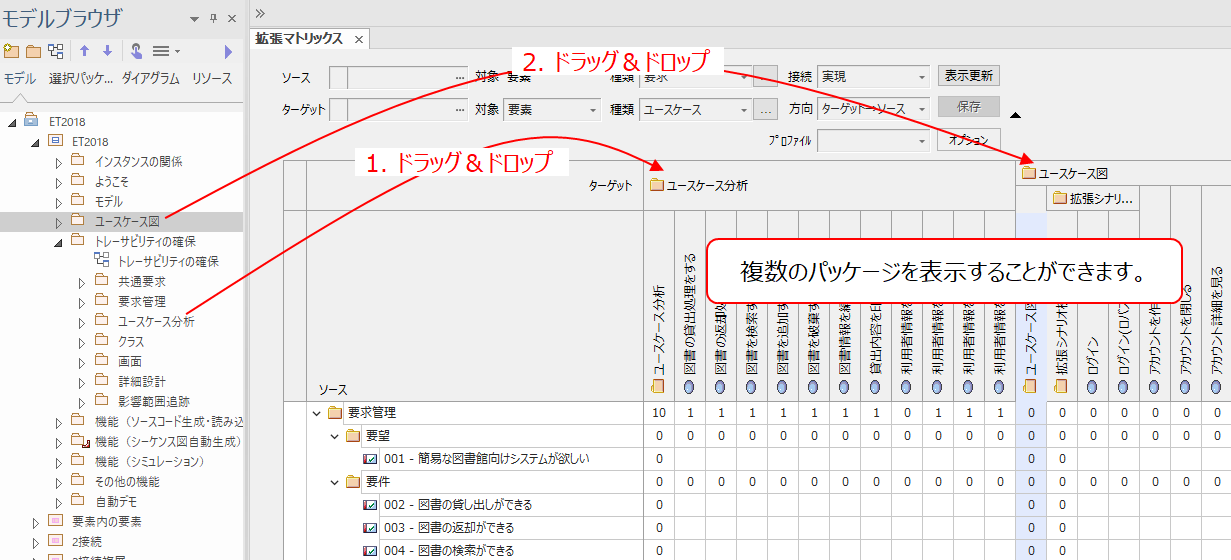Click the 拡張シナリ... column header folder icon

(x=1060, y=198)
